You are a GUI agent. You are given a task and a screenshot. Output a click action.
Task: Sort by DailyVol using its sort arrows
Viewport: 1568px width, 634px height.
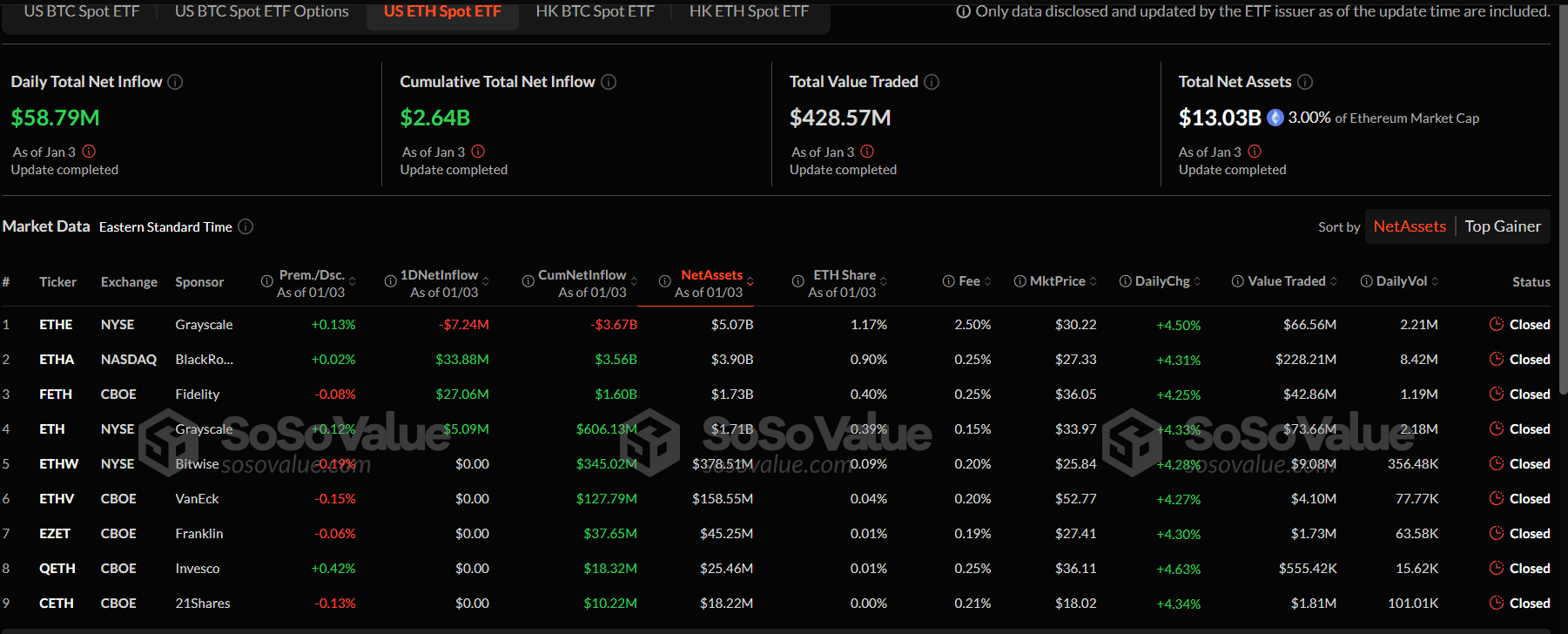pos(1435,281)
